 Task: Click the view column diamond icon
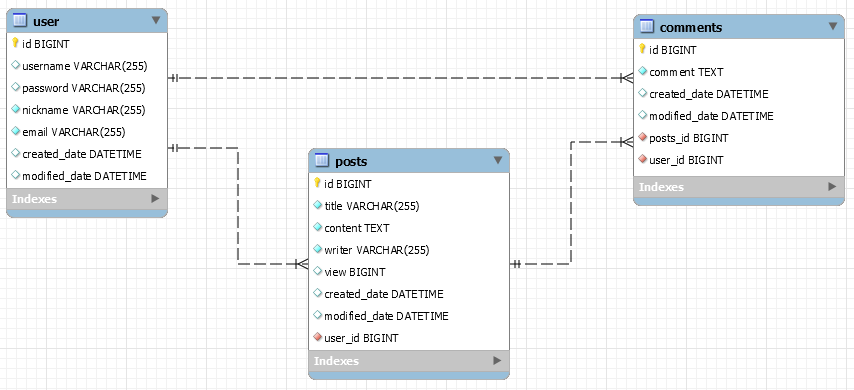click(x=318, y=271)
